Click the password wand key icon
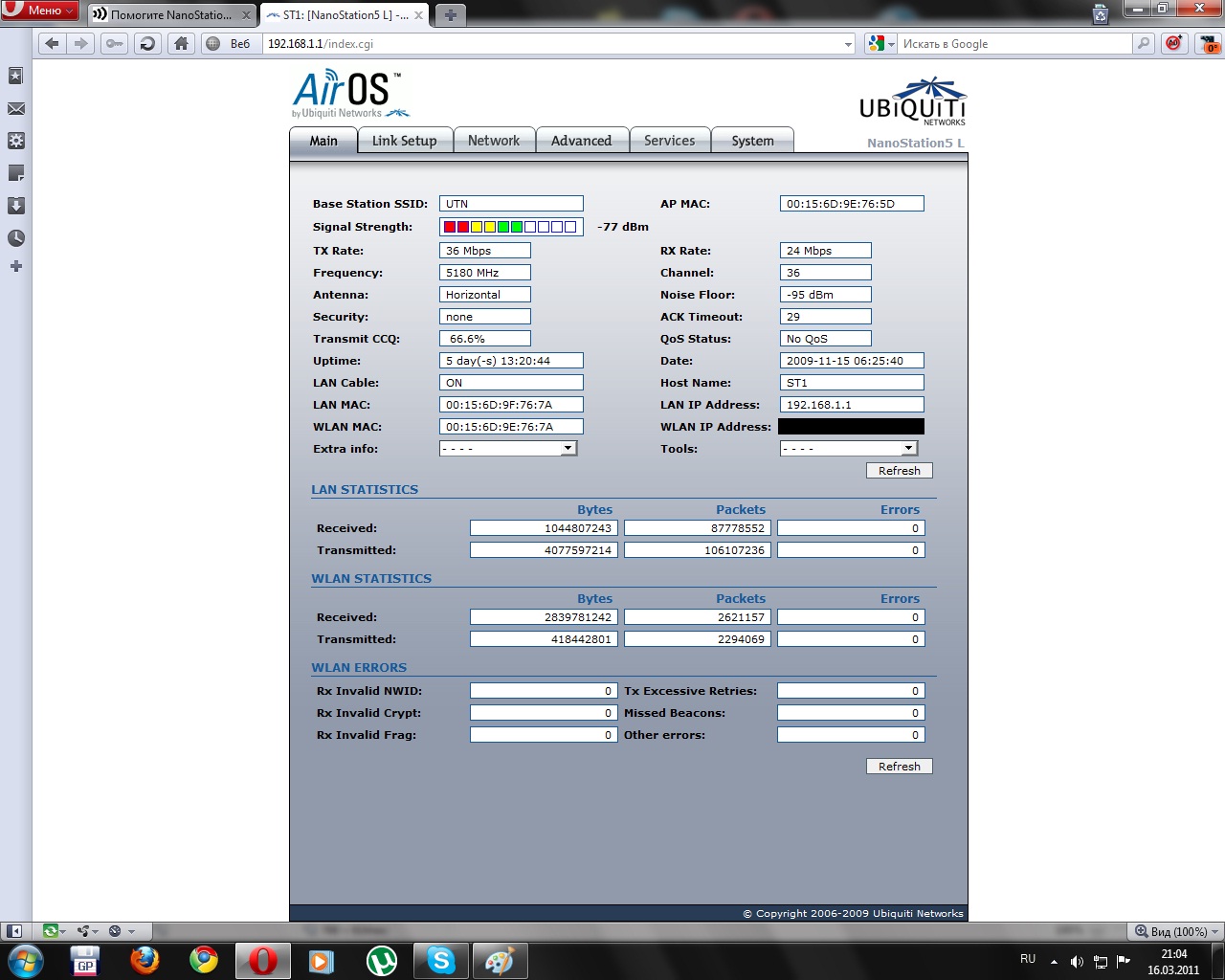The height and width of the screenshot is (980, 1225). [115, 43]
